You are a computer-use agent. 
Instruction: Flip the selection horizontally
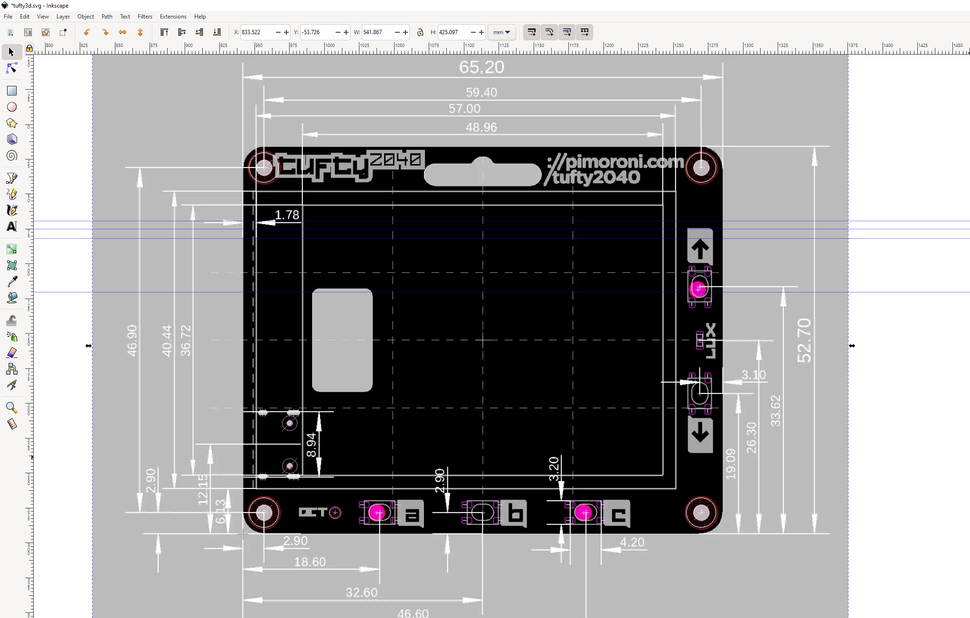(123, 31)
